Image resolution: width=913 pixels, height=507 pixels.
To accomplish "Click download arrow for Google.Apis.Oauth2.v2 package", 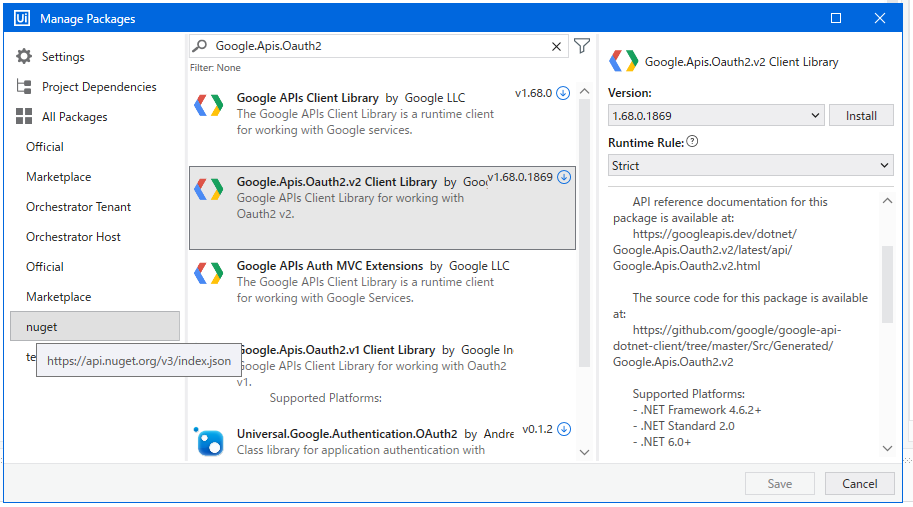I will pos(564,177).
